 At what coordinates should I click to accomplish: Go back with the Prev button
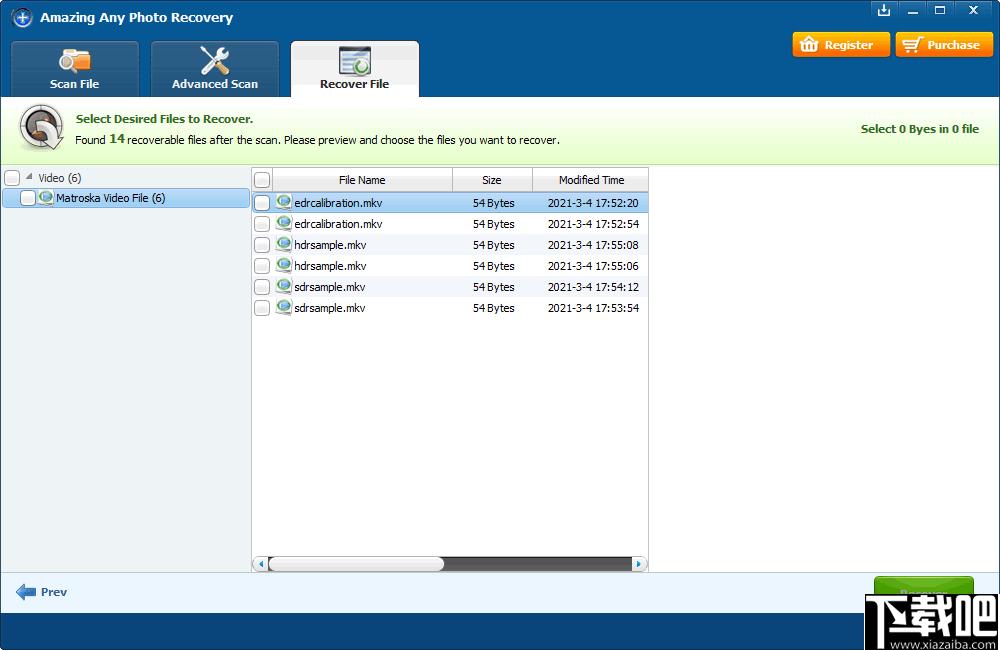pos(41,592)
